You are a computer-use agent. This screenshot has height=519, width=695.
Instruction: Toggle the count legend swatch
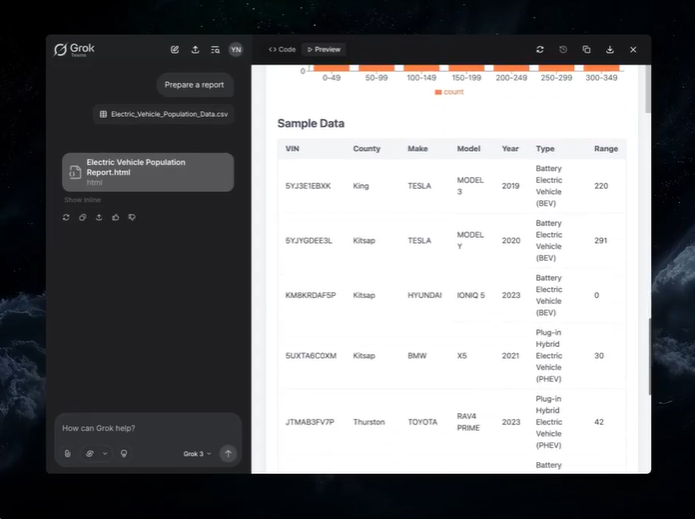pyautogui.click(x=438, y=92)
